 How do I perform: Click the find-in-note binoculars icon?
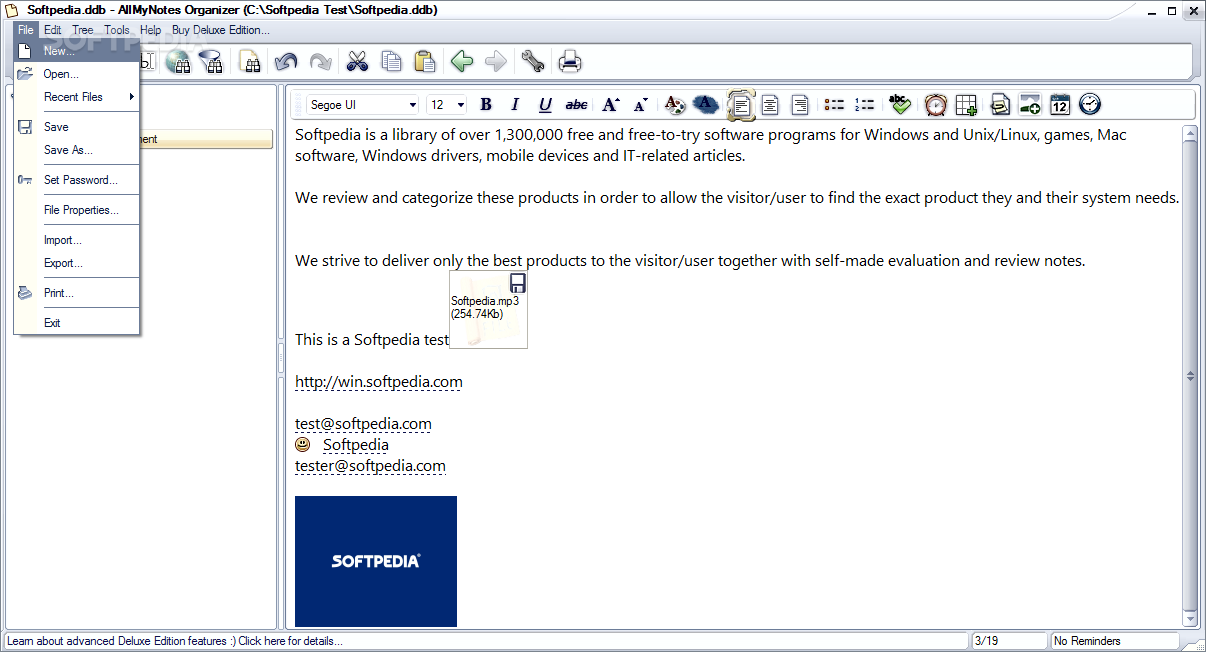[250, 62]
